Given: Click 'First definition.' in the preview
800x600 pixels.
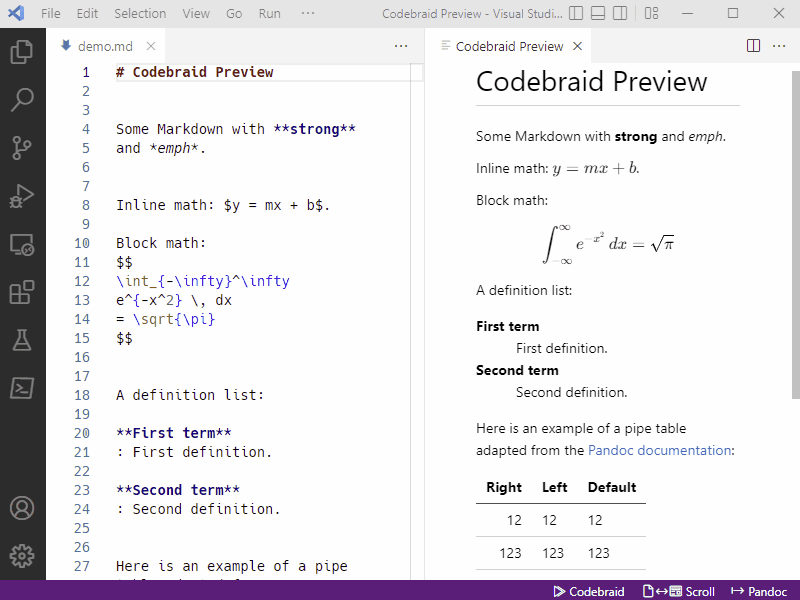Looking at the screenshot, I should (561, 348).
